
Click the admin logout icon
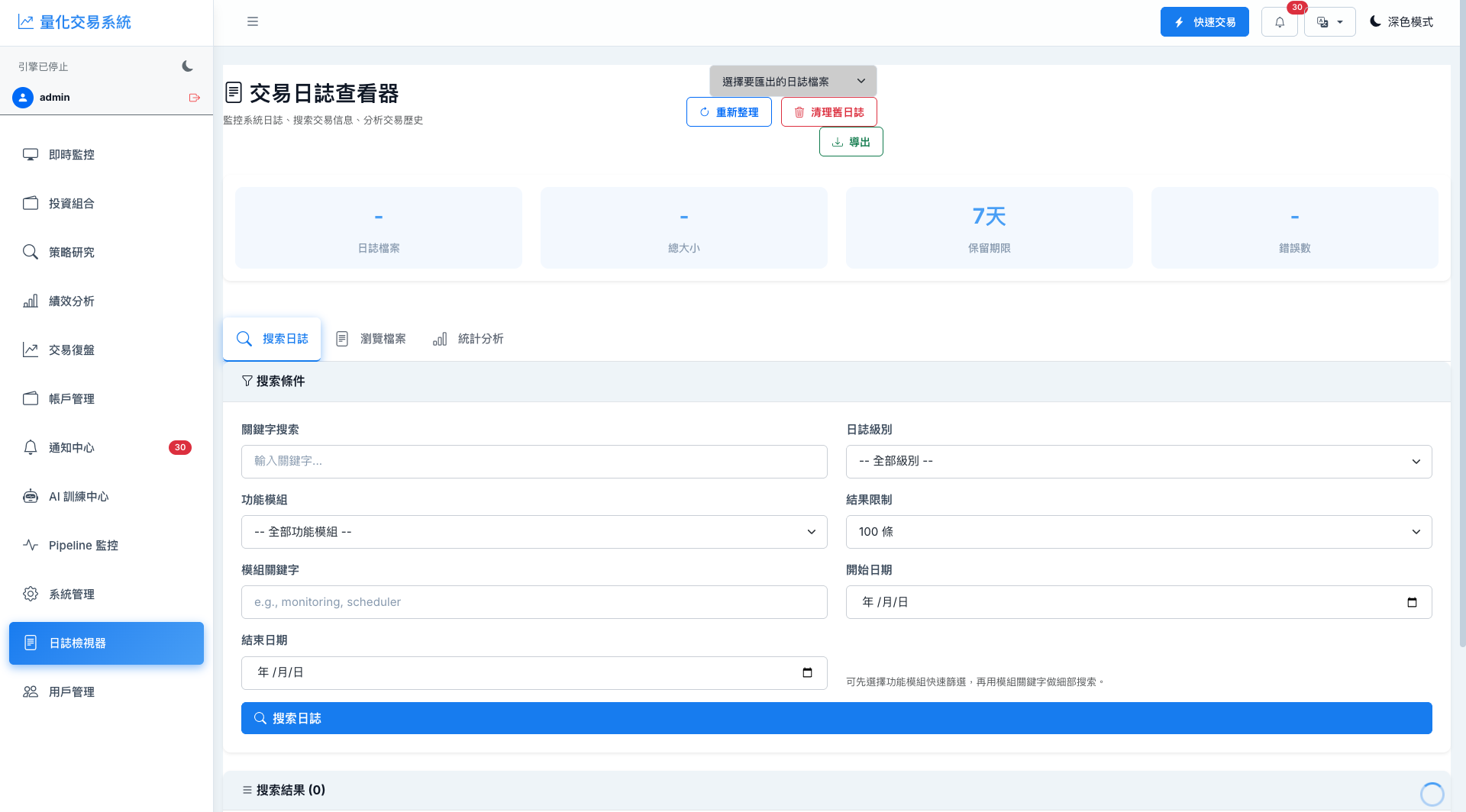195,98
